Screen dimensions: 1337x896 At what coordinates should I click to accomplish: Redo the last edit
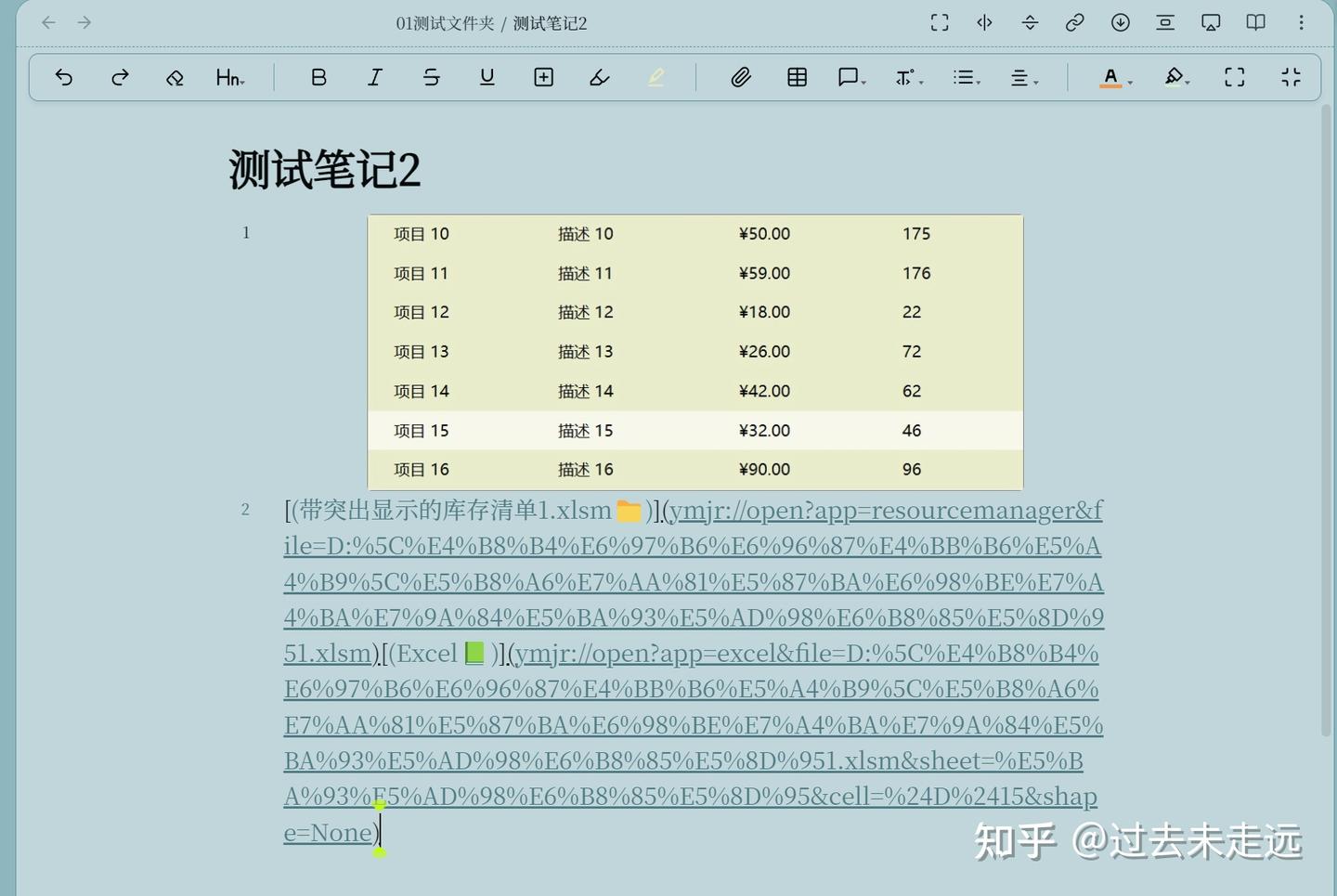point(120,77)
